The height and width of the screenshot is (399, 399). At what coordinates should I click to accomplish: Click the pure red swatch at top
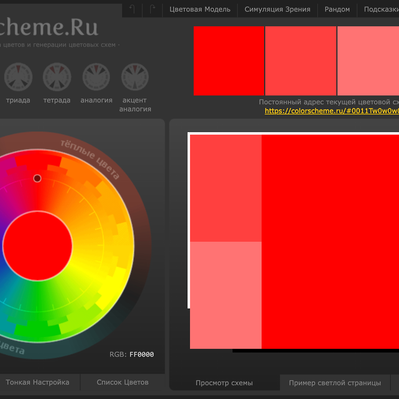coord(229,61)
